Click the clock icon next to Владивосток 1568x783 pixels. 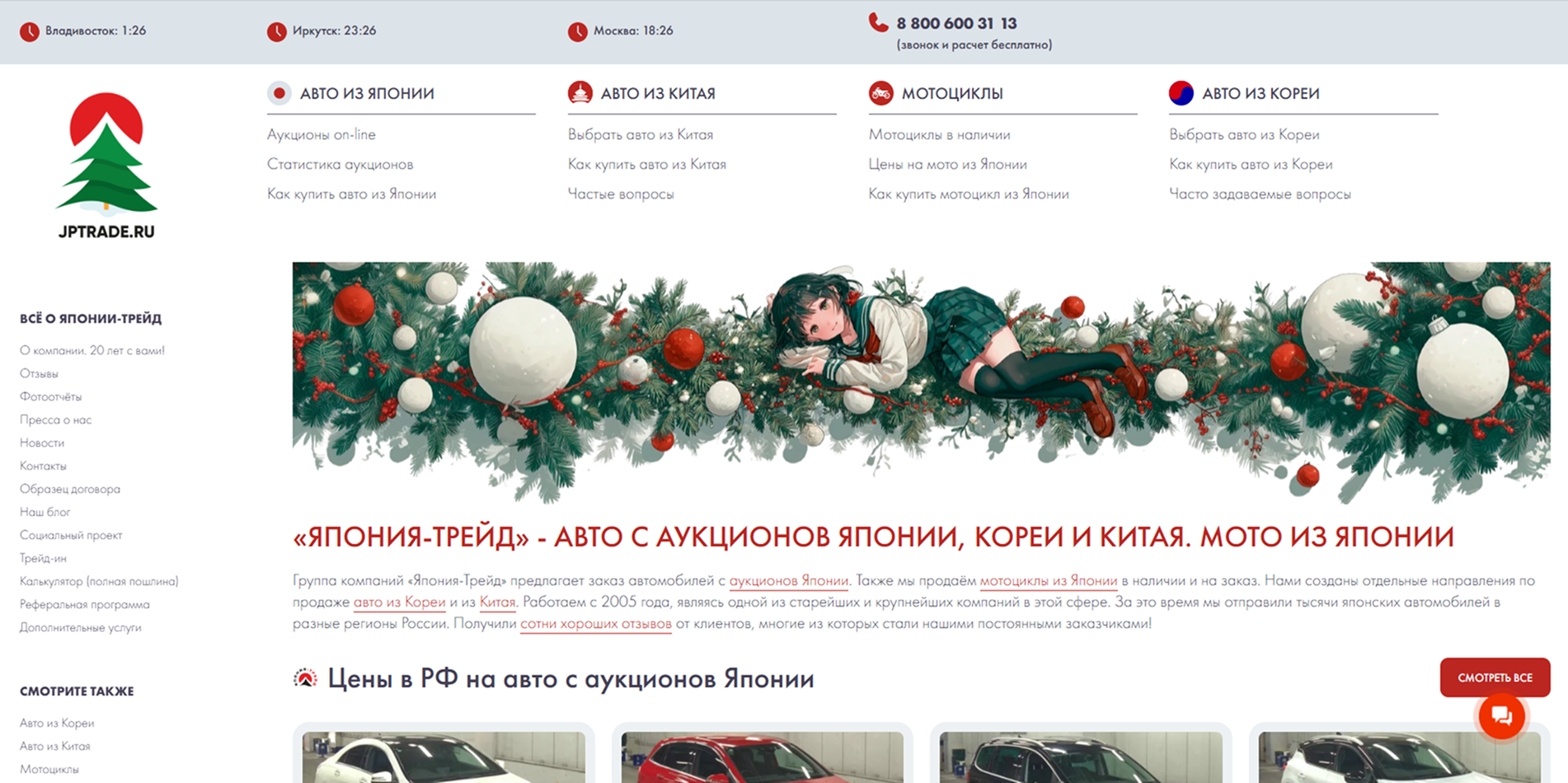[x=30, y=31]
